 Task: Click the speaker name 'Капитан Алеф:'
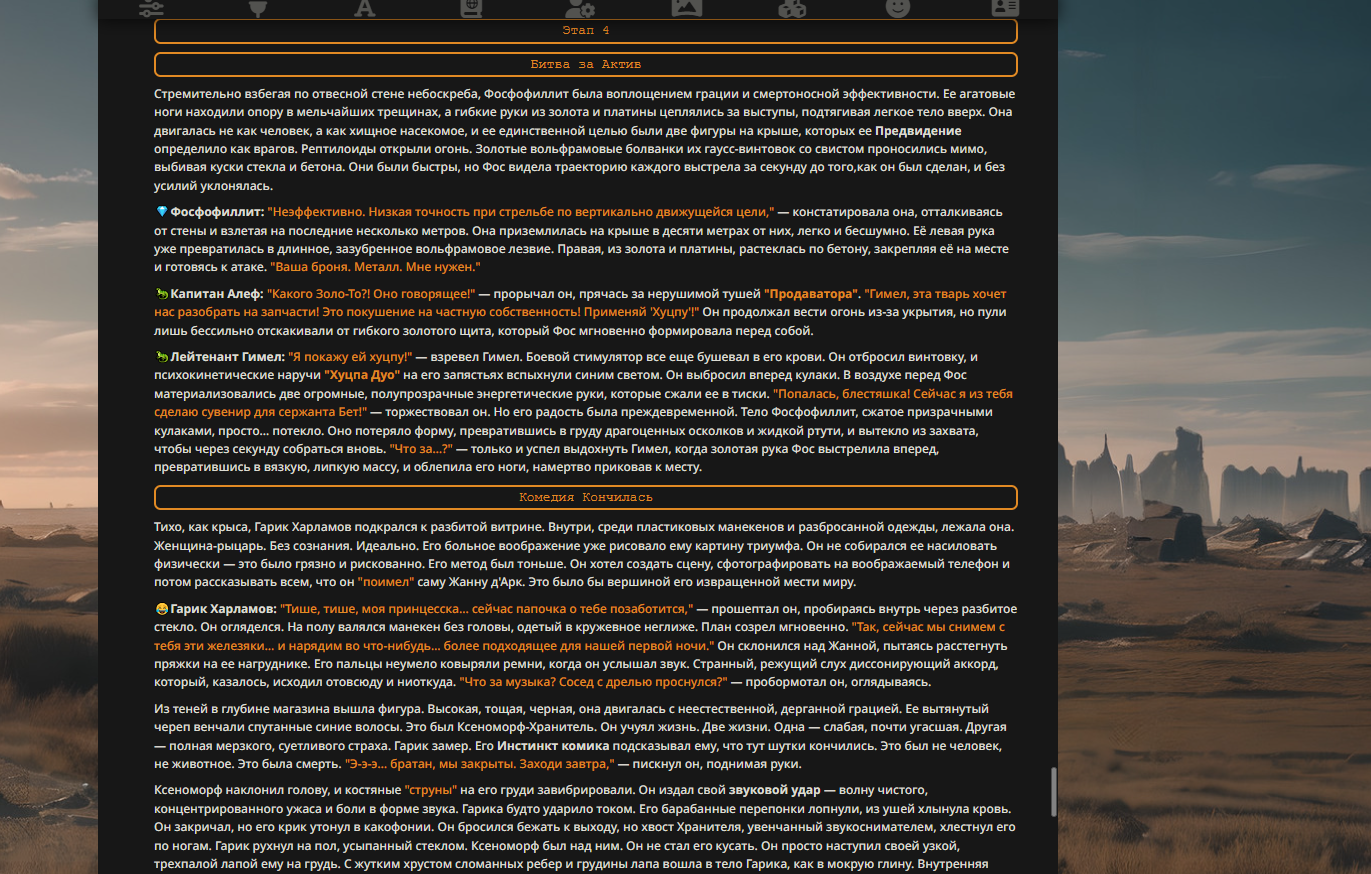pyautogui.click(x=217, y=294)
